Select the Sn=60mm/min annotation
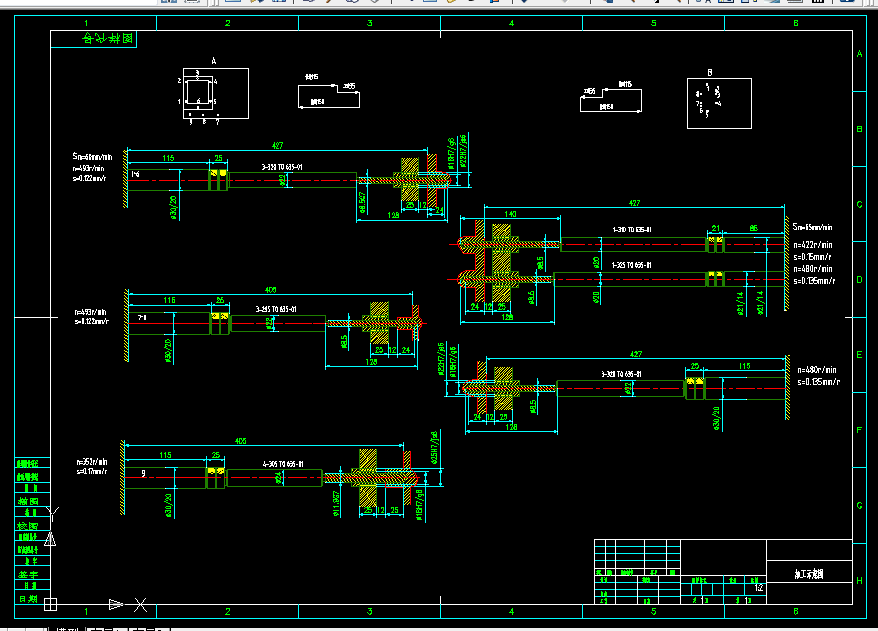The height and width of the screenshot is (631, 878). click(92, 157)
